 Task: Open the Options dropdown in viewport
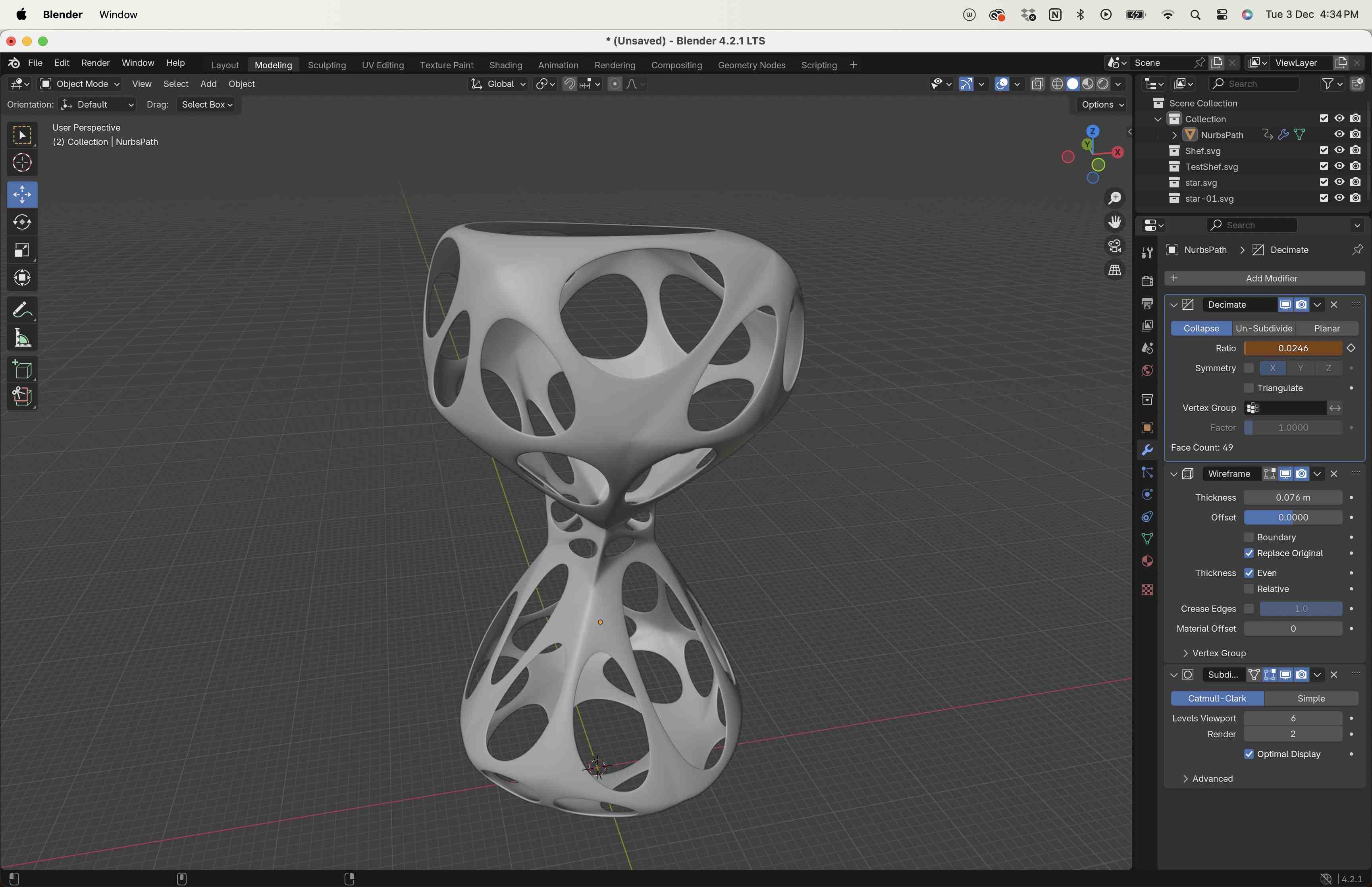pos(1102,105)
